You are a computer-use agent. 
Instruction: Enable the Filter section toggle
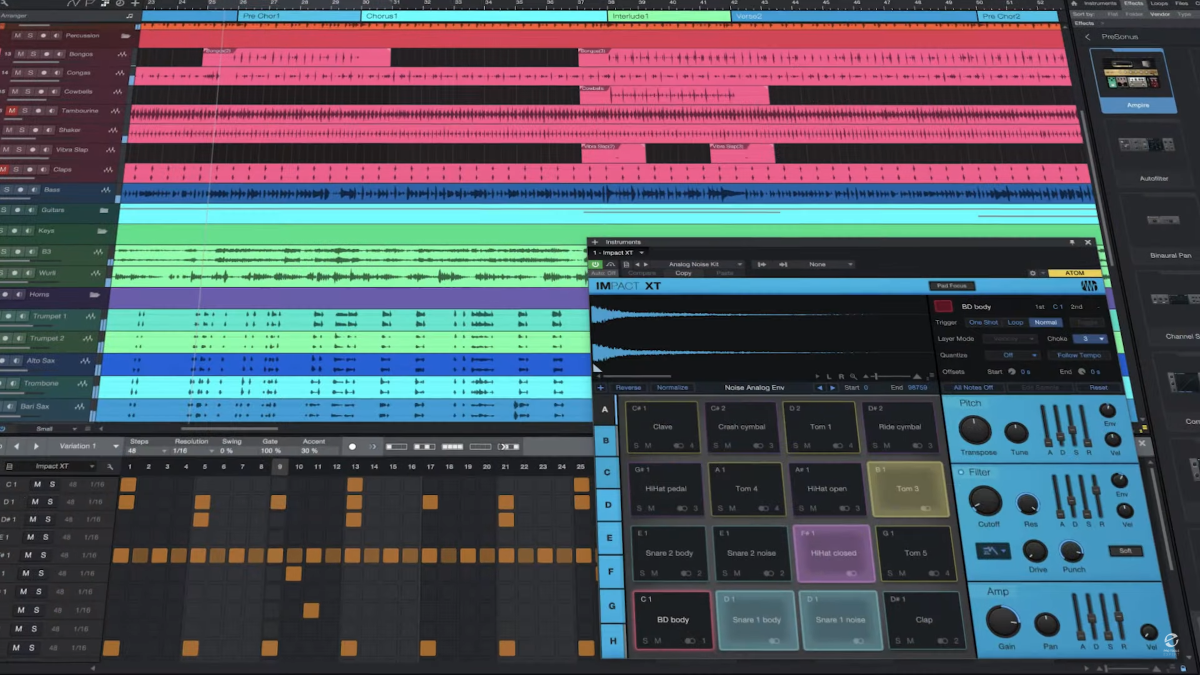coord(962,472)
